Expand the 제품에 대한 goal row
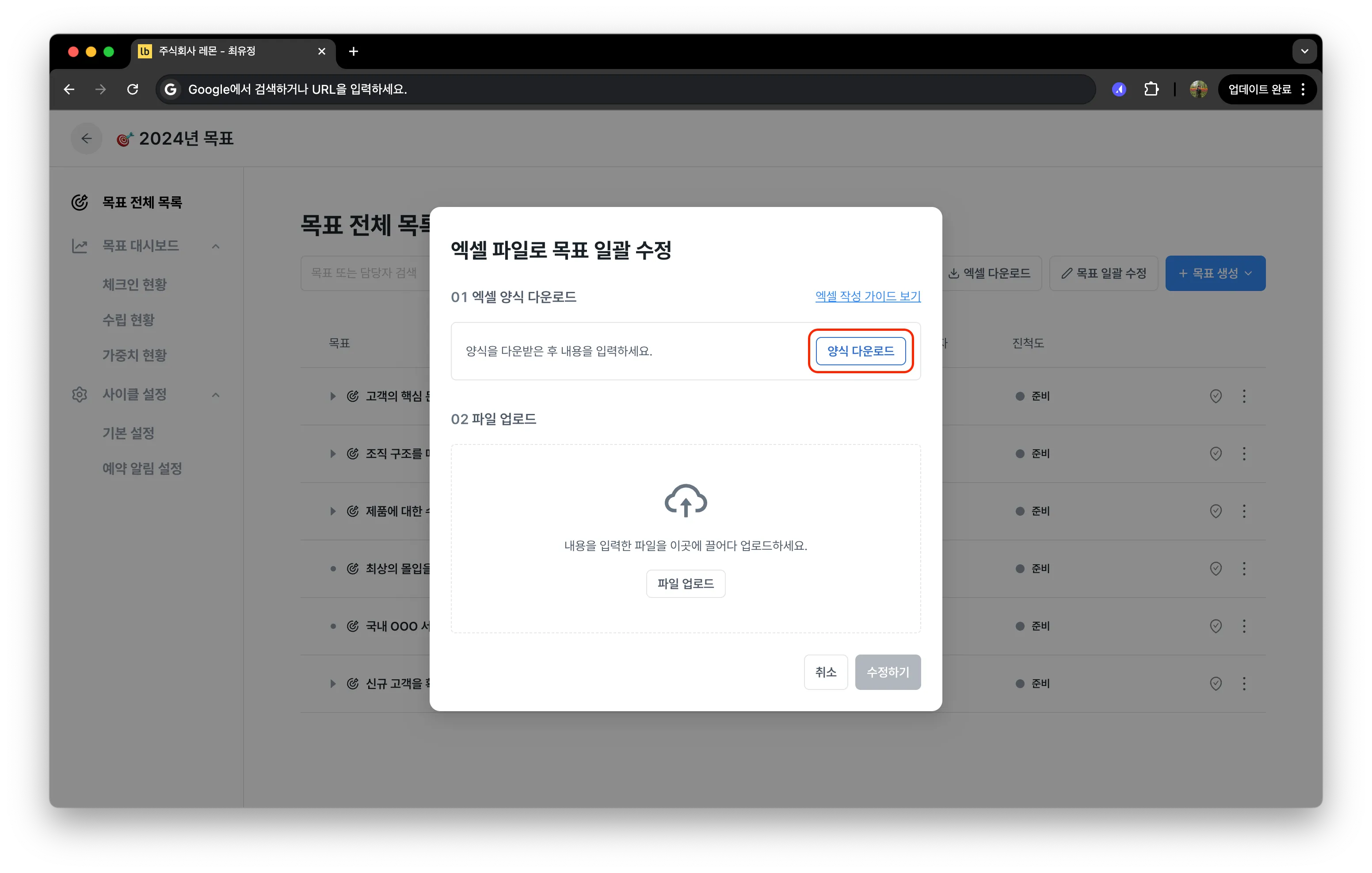Viewport: 1372px width, 873px height. (333, 512)
